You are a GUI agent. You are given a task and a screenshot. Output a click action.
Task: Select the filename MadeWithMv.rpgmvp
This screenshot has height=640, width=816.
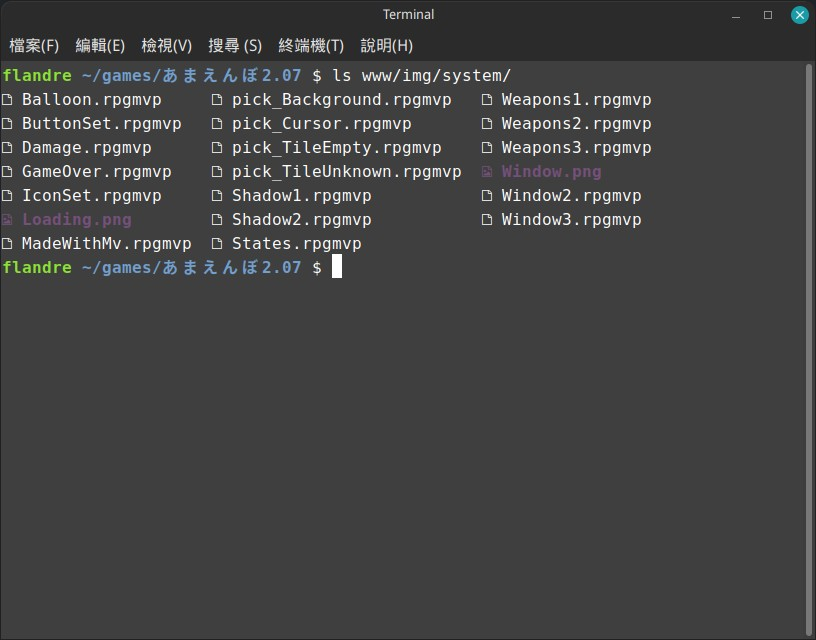[106, 243]
